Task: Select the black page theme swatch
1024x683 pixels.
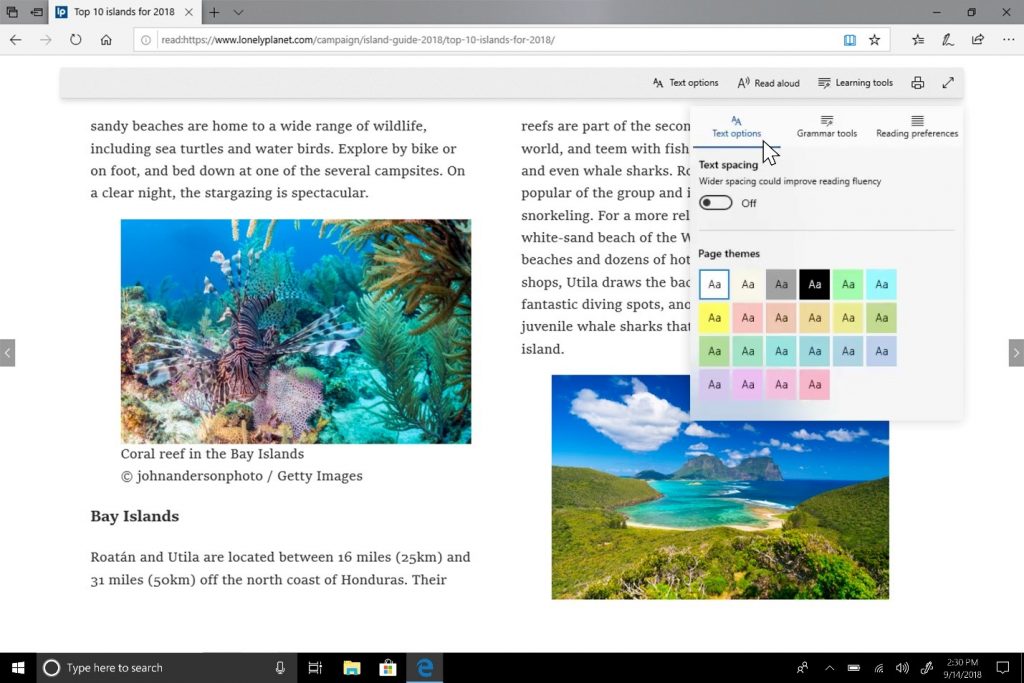Action: tap(814, 284)
